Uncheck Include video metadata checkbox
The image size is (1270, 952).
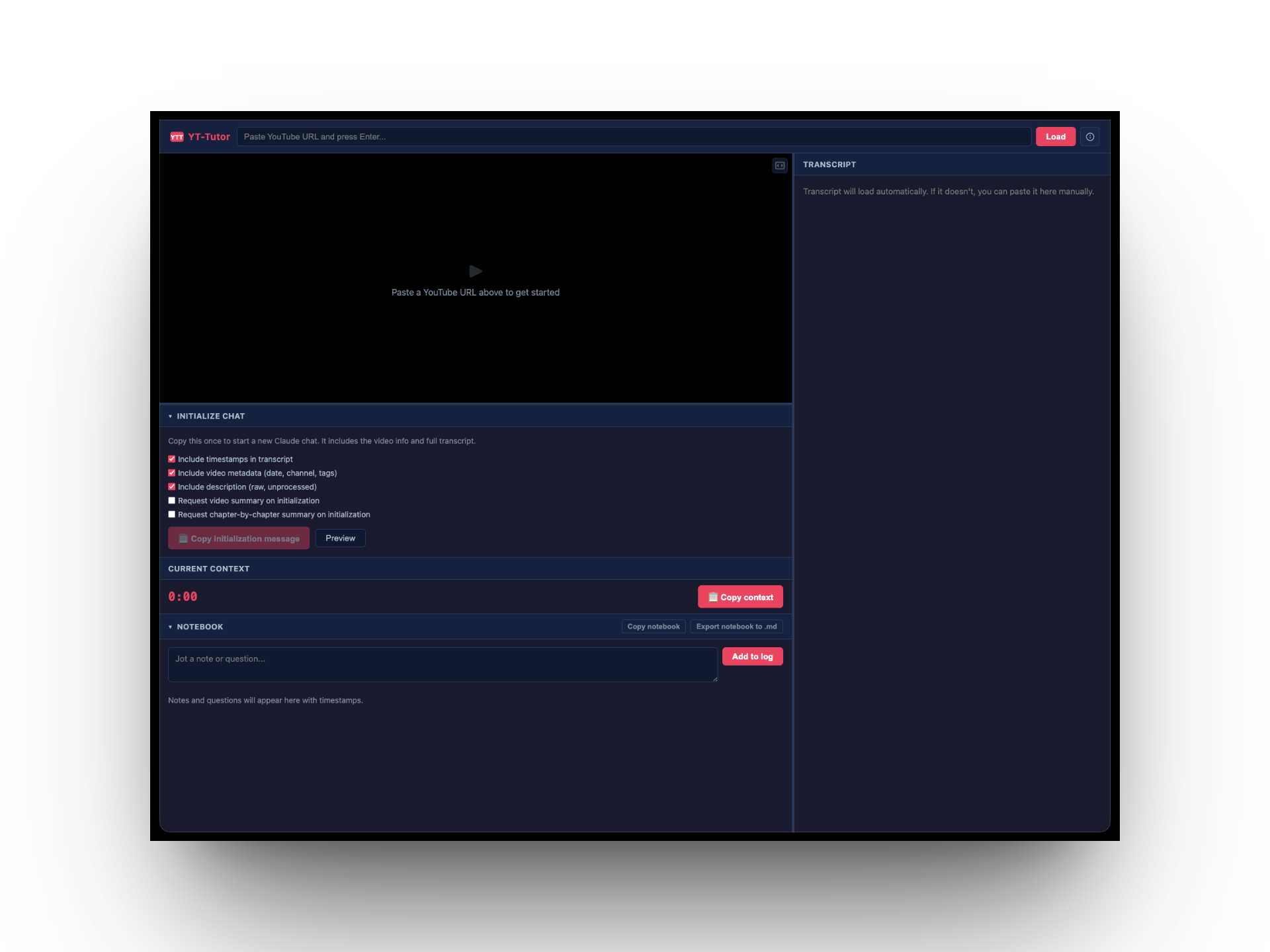[x=172, y=473]
